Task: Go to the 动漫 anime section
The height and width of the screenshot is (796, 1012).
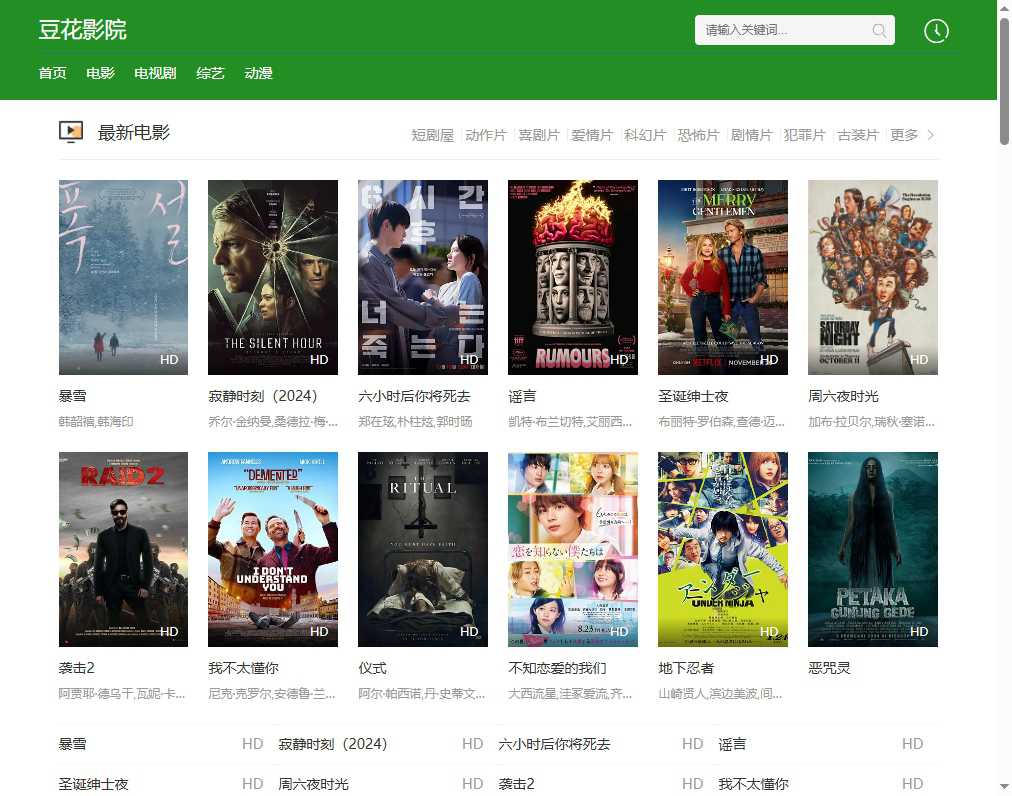Action: click(258, 73)
